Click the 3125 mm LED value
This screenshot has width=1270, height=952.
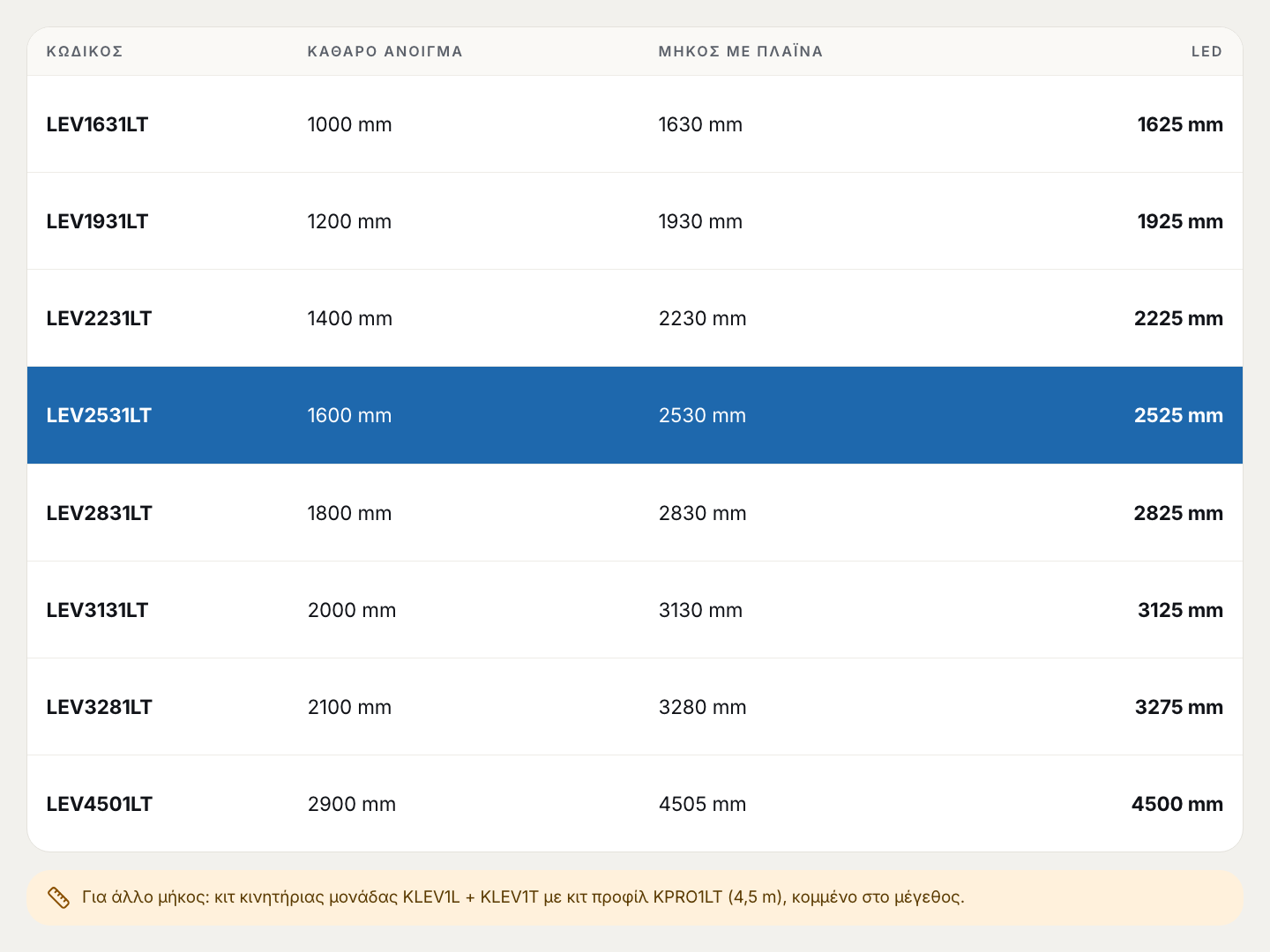click(1180, 610)
